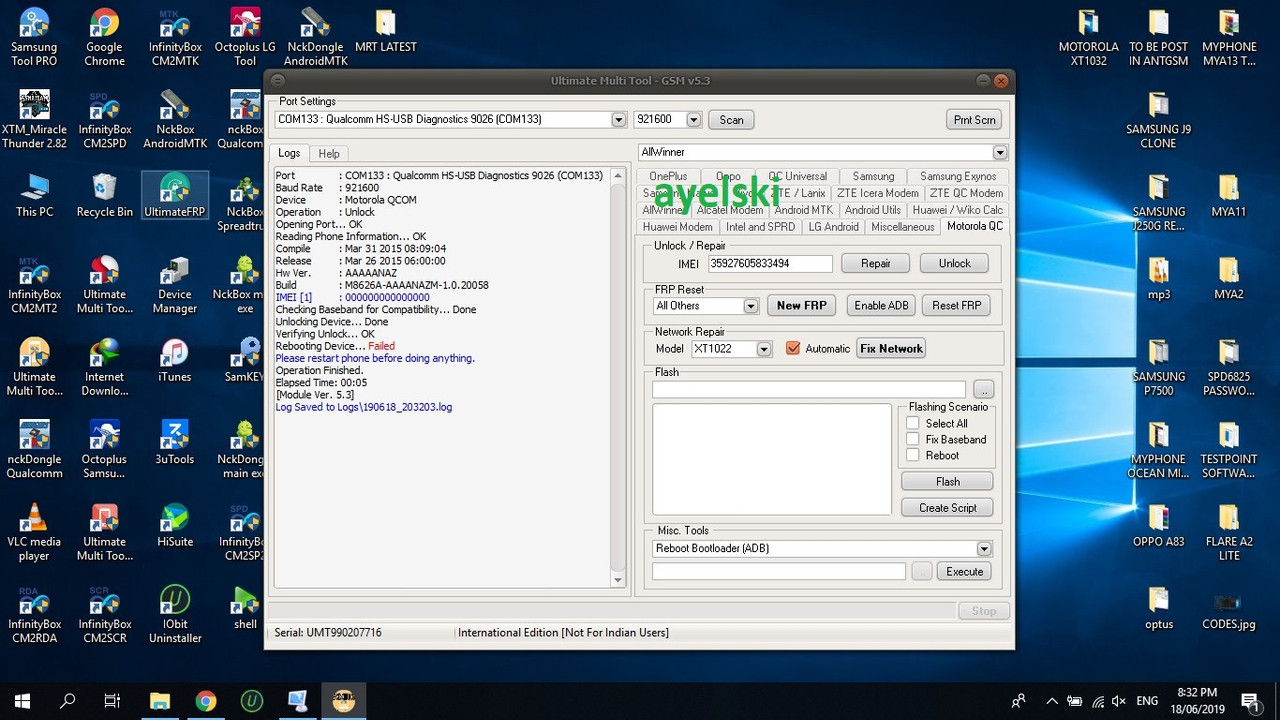Click the Create Script button
Screen dimensions: 1280x720
click(948, 508)
